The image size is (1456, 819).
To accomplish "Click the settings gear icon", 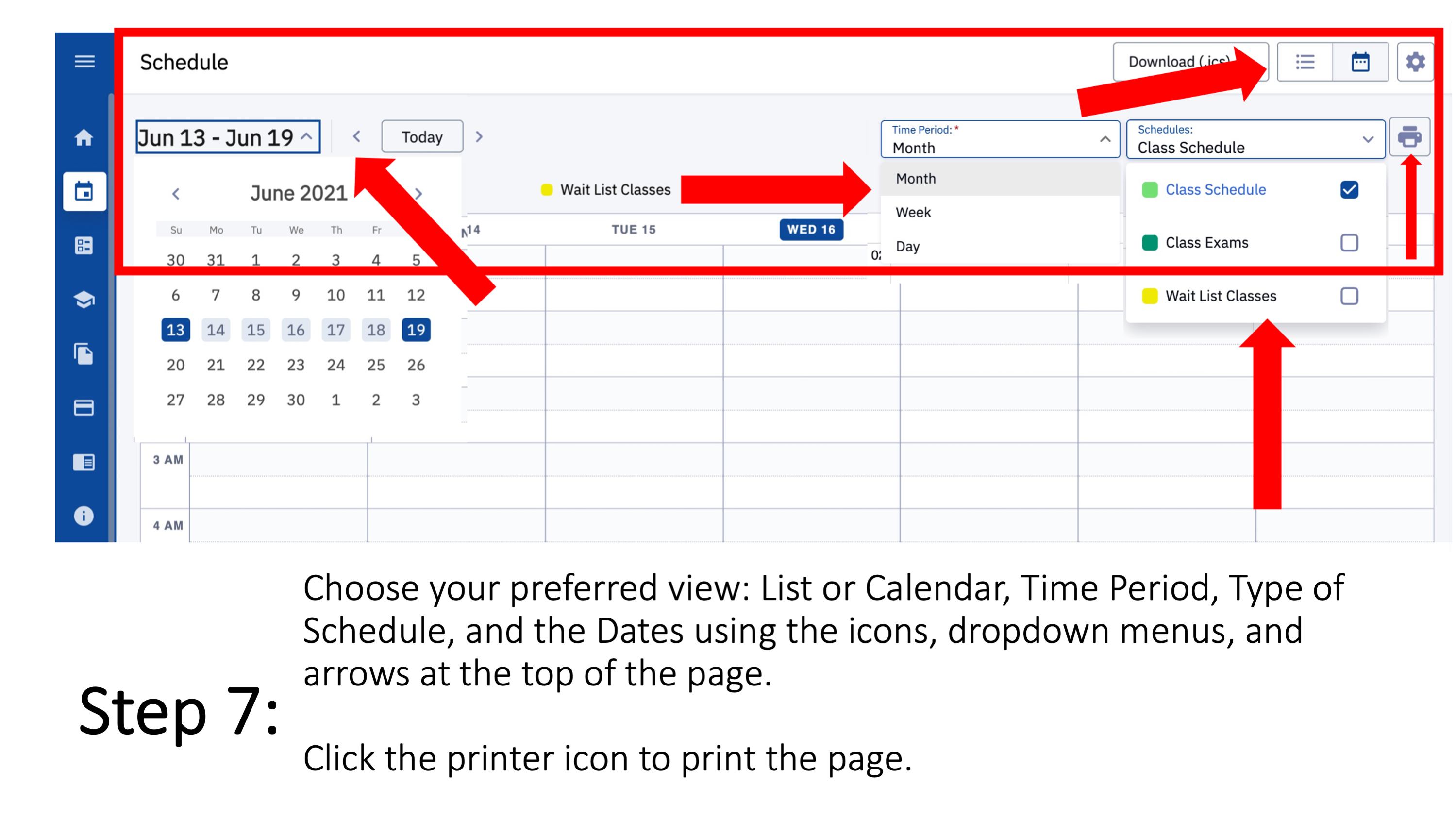I will (x=1419, y=62).
